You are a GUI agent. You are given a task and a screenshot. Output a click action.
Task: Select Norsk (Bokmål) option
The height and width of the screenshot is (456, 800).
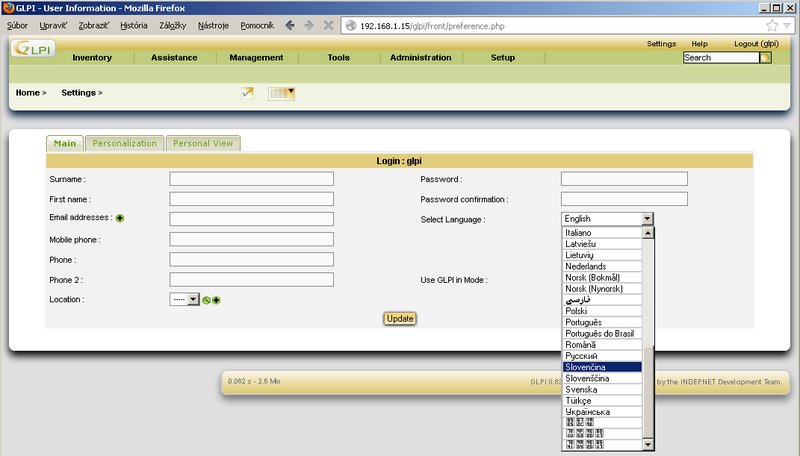pos(602,277)
